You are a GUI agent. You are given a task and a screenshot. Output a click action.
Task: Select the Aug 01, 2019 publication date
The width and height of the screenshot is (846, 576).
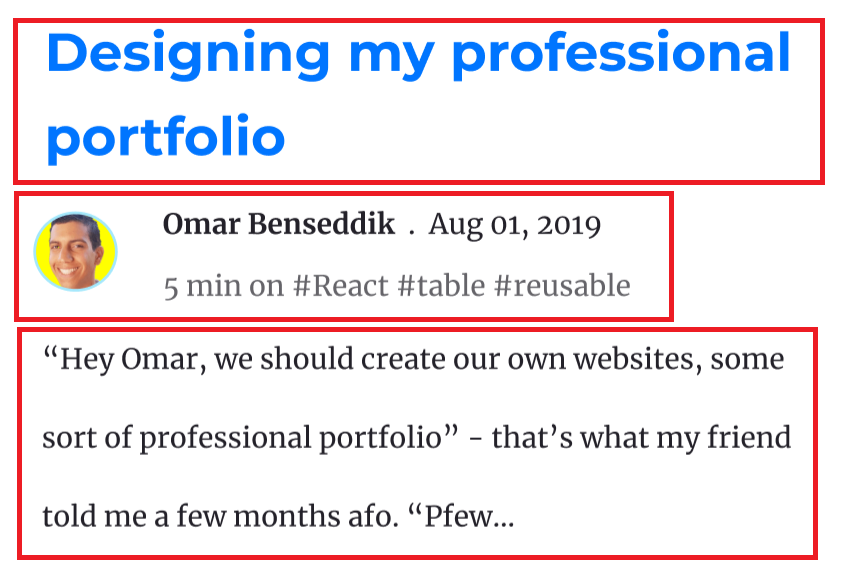(x=514, y=225)
